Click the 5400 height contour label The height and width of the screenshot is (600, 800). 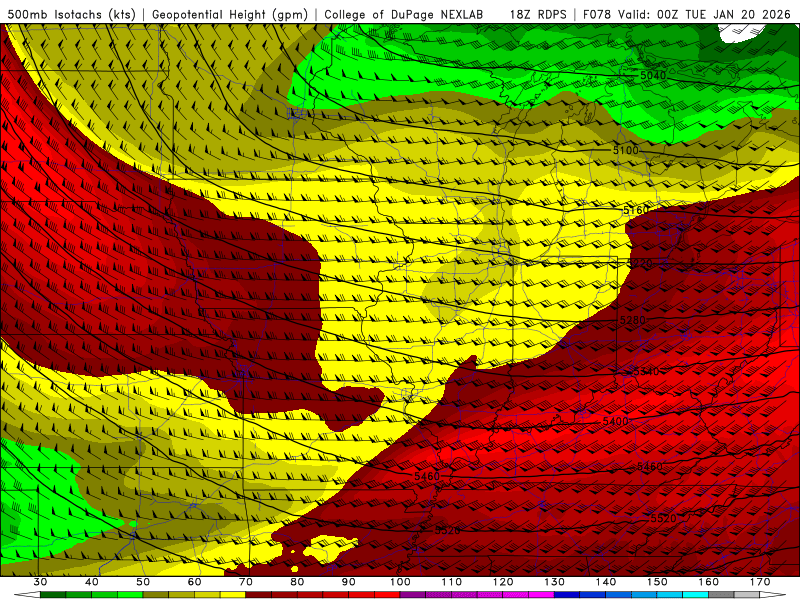(x=615, y=421)
